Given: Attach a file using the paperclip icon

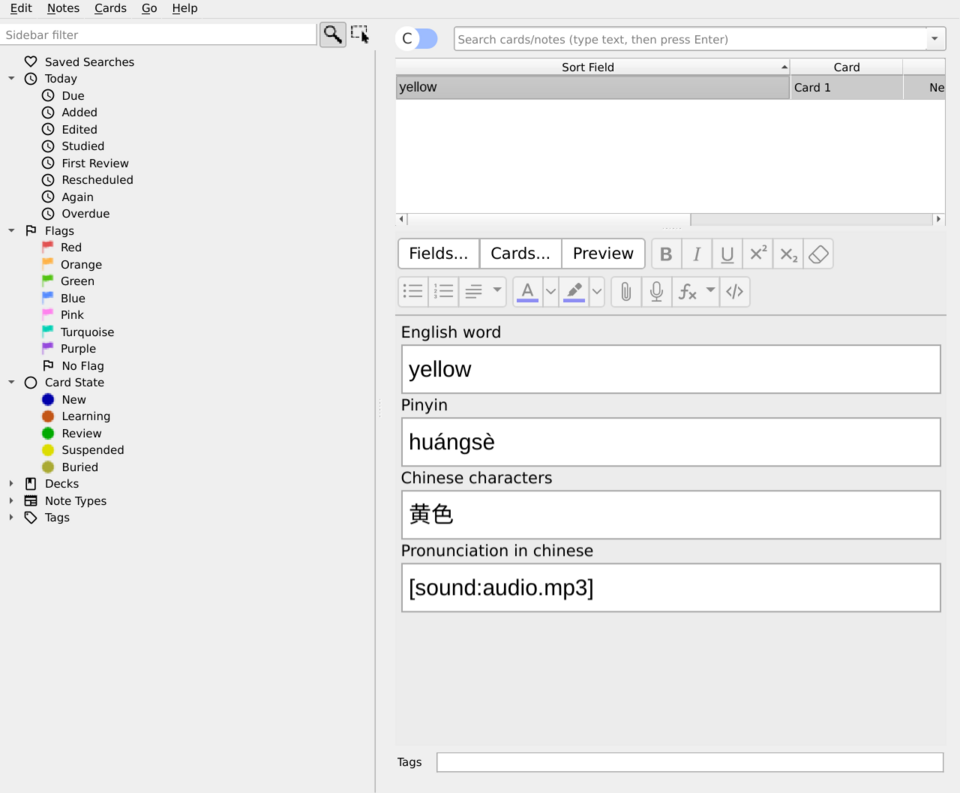Looking at the screenshot, I should tap(625, 291).
